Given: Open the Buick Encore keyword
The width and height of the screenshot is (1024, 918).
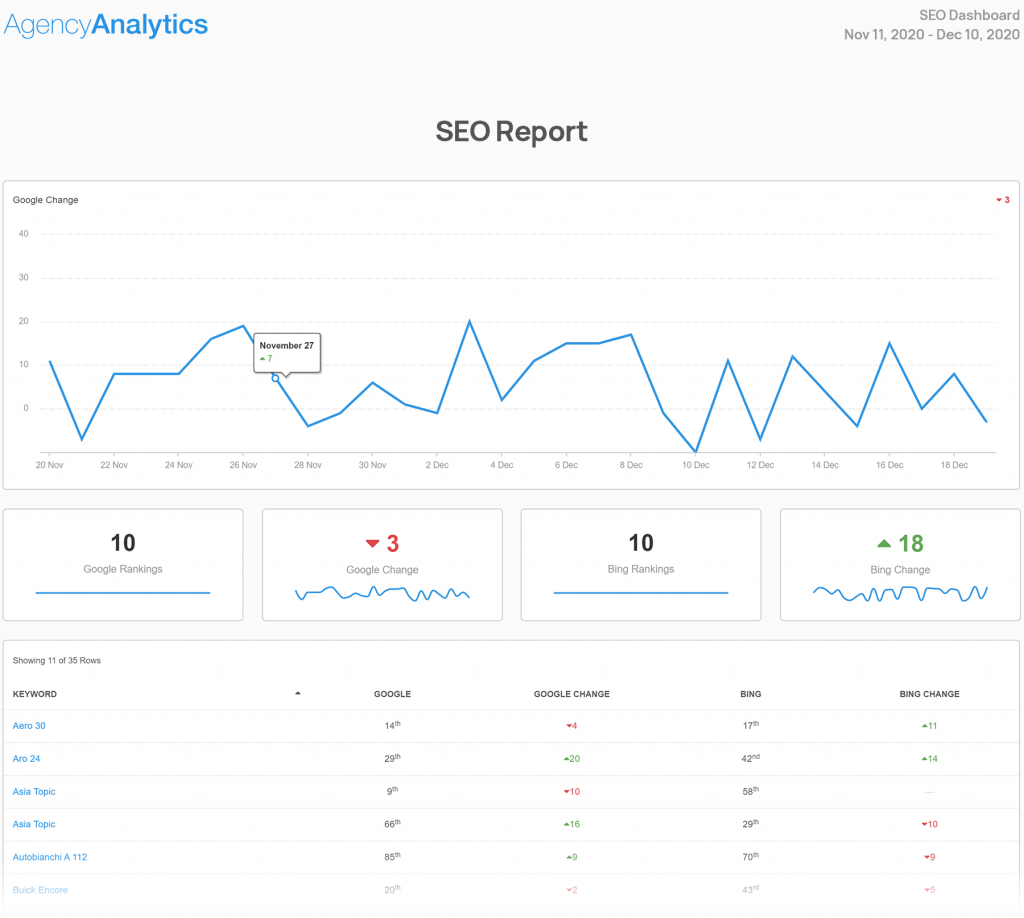Looking at the screenshot, I should point(40,890).
